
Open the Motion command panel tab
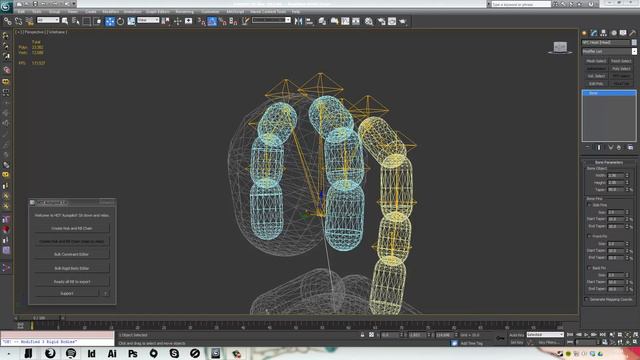[x=613, y=33]
